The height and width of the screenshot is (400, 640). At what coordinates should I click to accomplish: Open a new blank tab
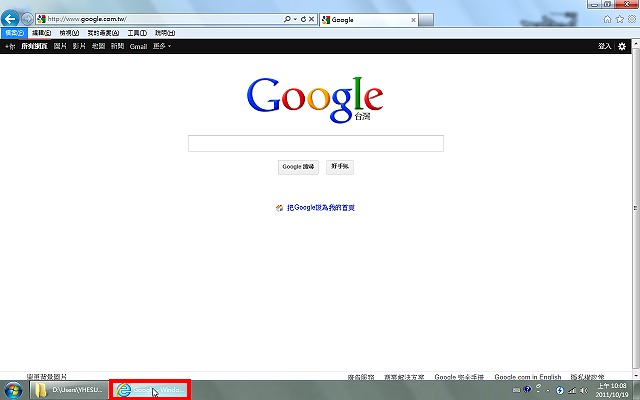tap(426, 20)
